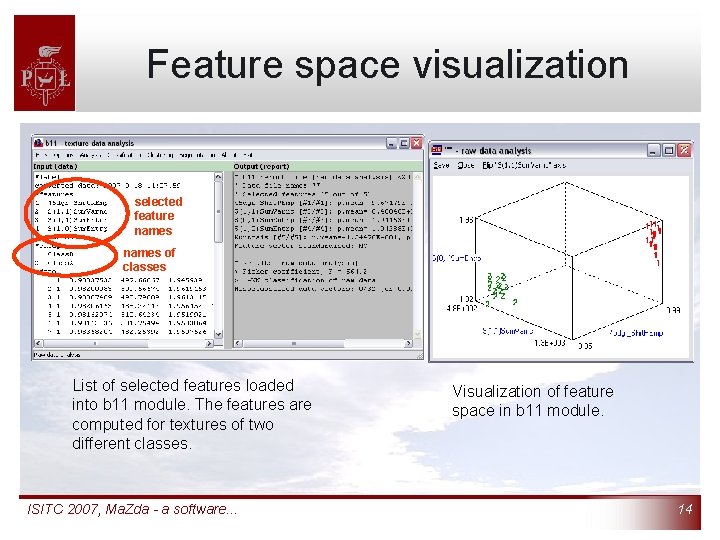
Task: Click the 'Output (report)' panel header
Action: [x=261, y=166]
